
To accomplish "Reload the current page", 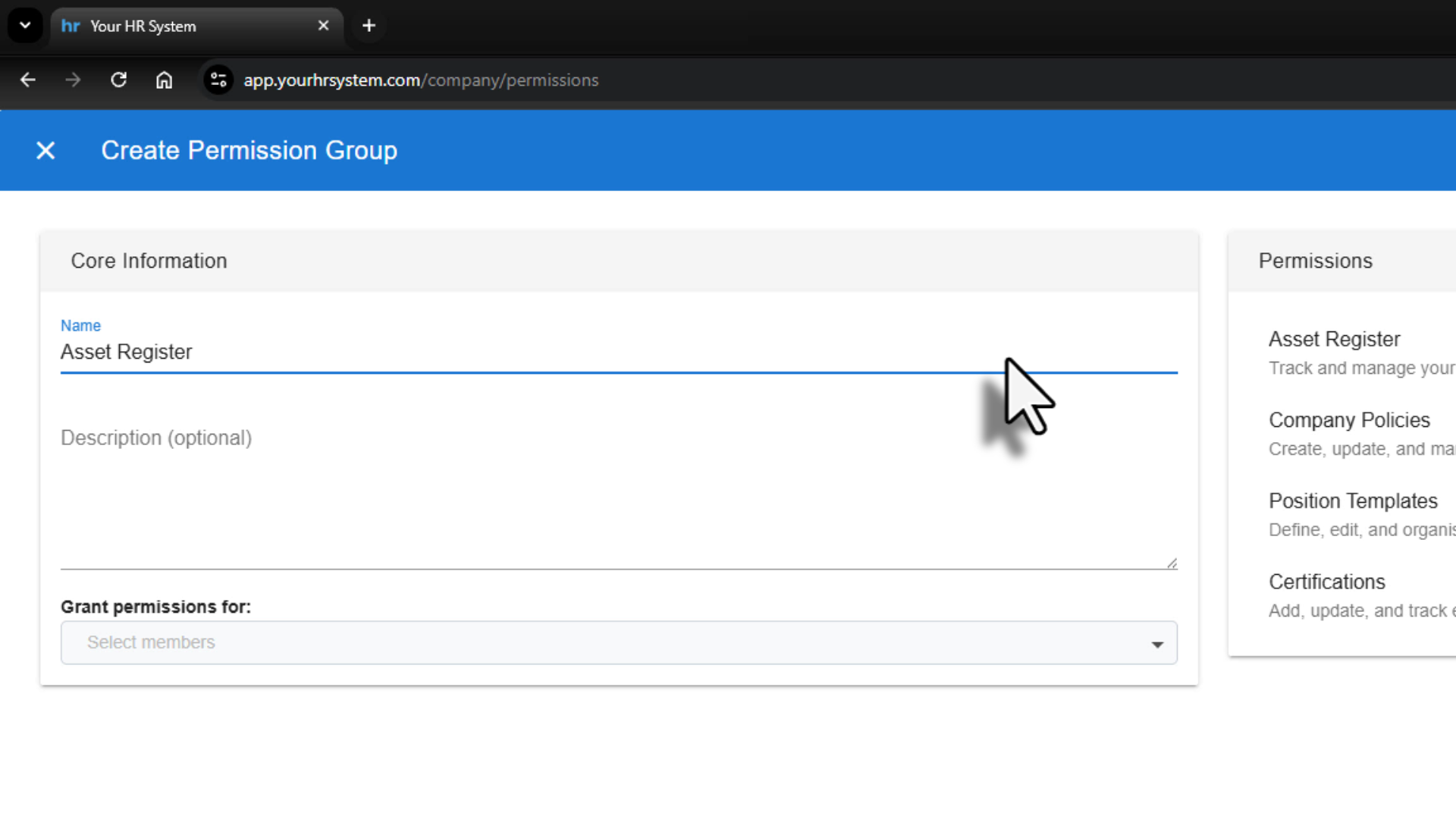I will (118, 80).
